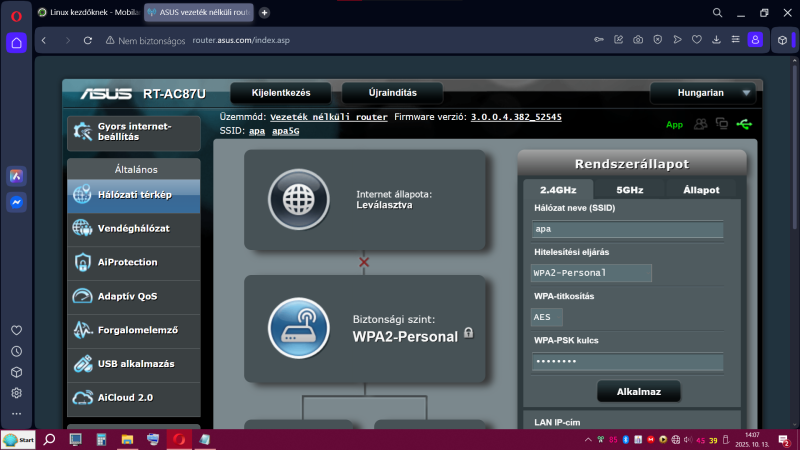Switch to the 2.4GHz tab

click(x=558, y=190)
